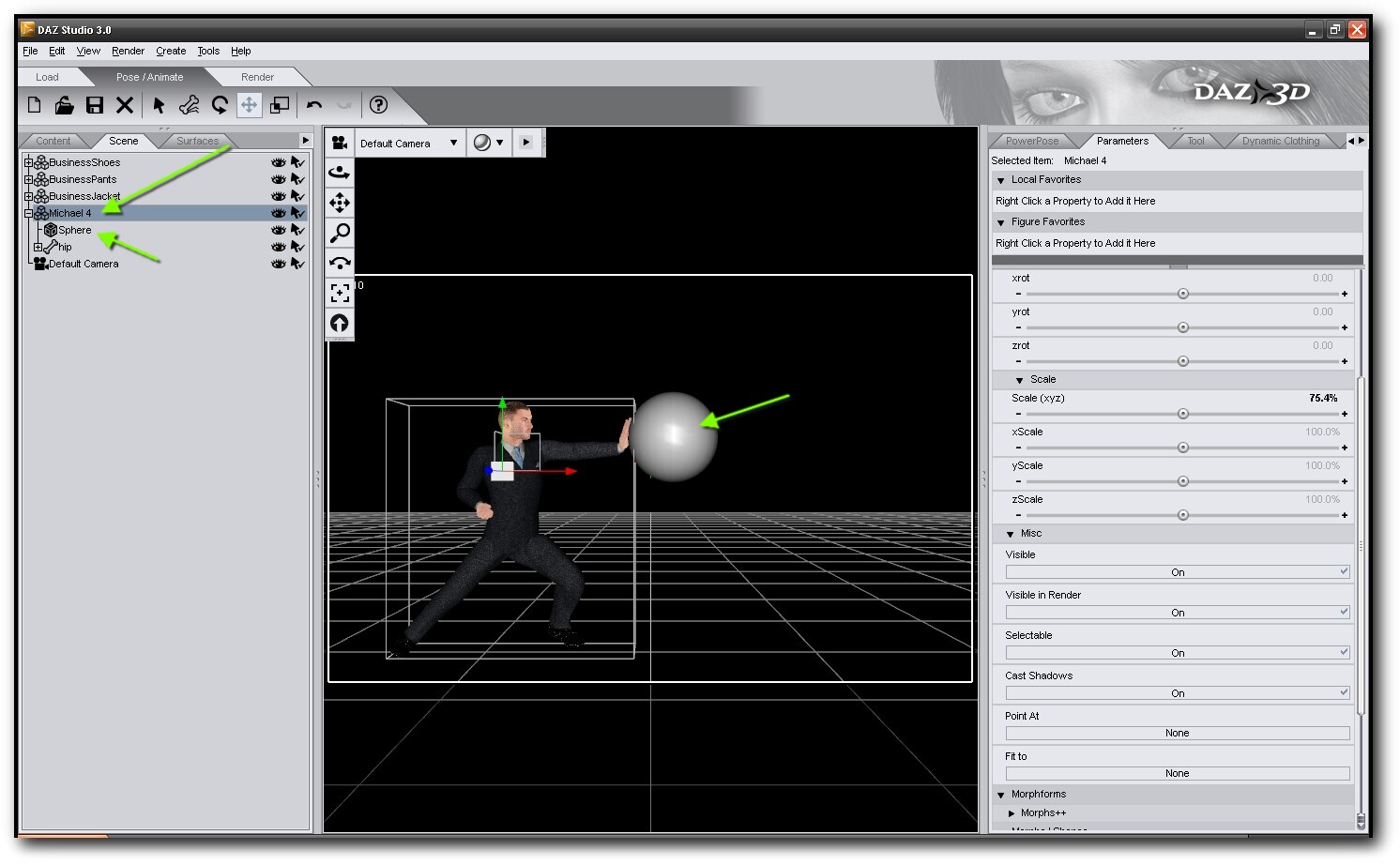Viewport: 1400px width, 865px height.
Task: Click the minus button for Scale (xyz)
Action: (x=1018, y=414)
